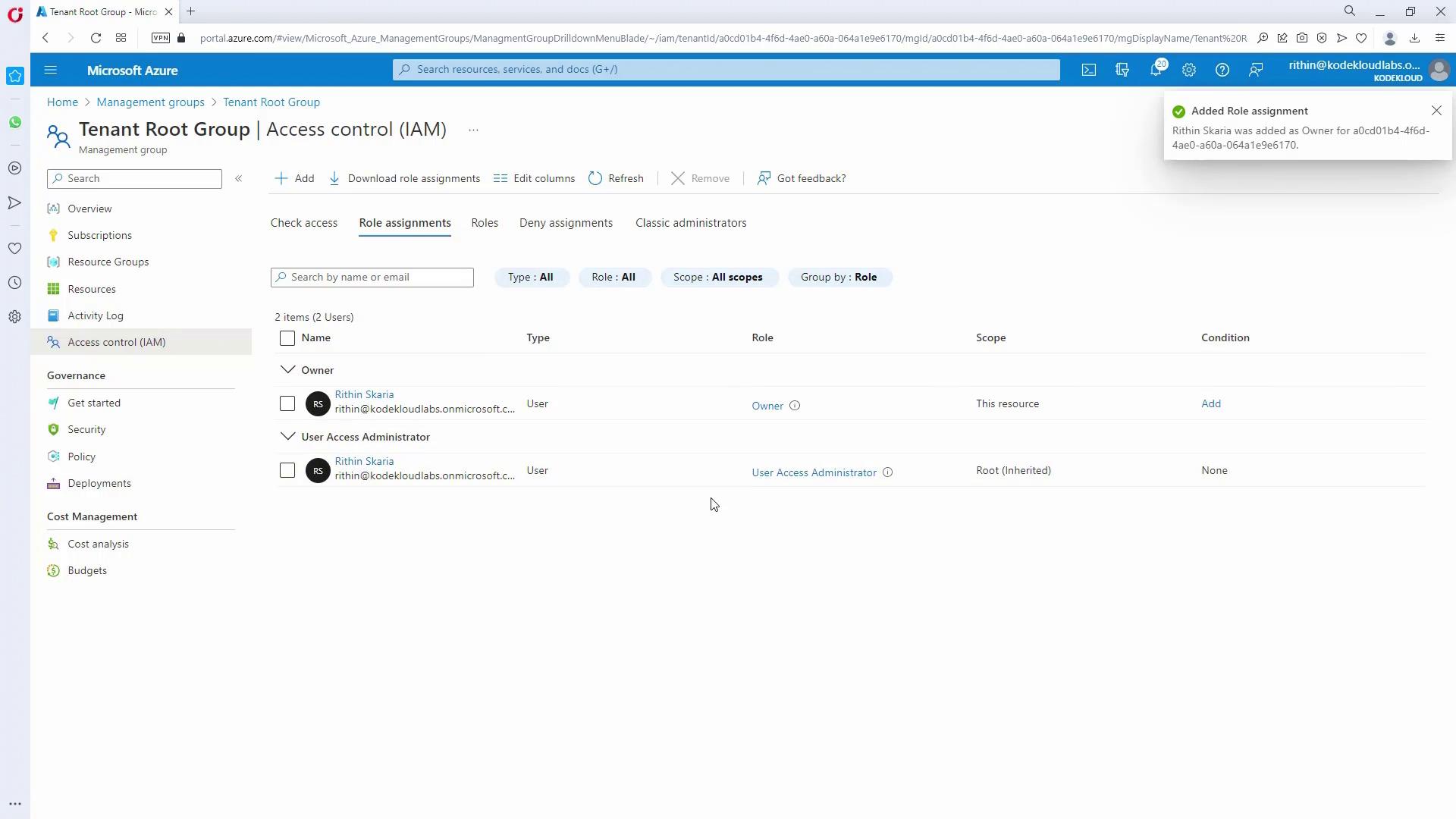Open the Scope All scopes filter
This screenshot has height=819, width=1456.
coord(718,278)
